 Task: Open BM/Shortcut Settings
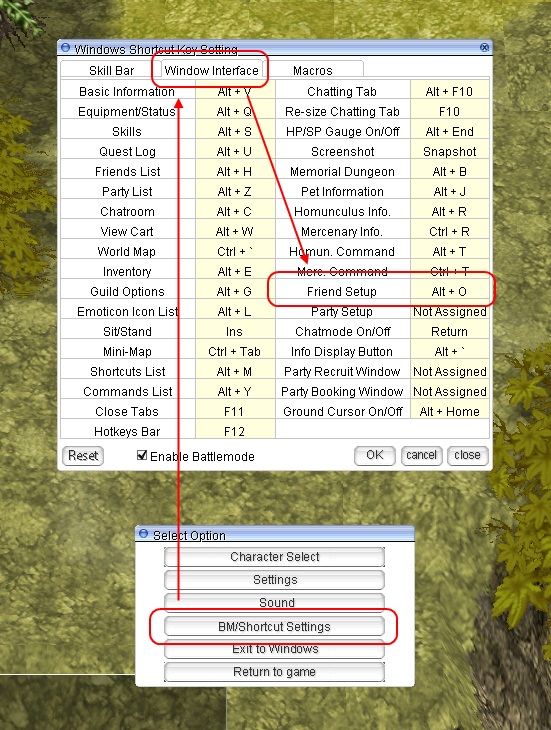tap(275, 626)
